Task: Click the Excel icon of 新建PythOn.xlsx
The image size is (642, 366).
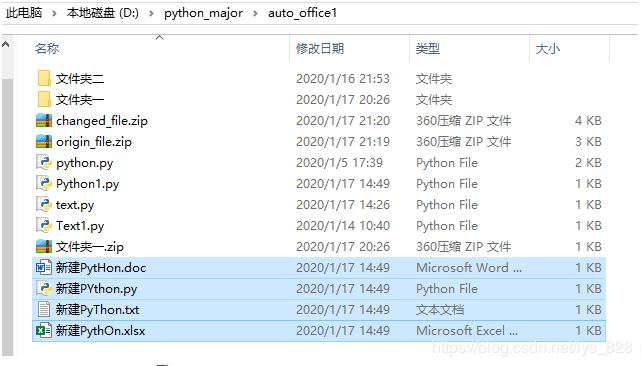Action: click(44, 331)
